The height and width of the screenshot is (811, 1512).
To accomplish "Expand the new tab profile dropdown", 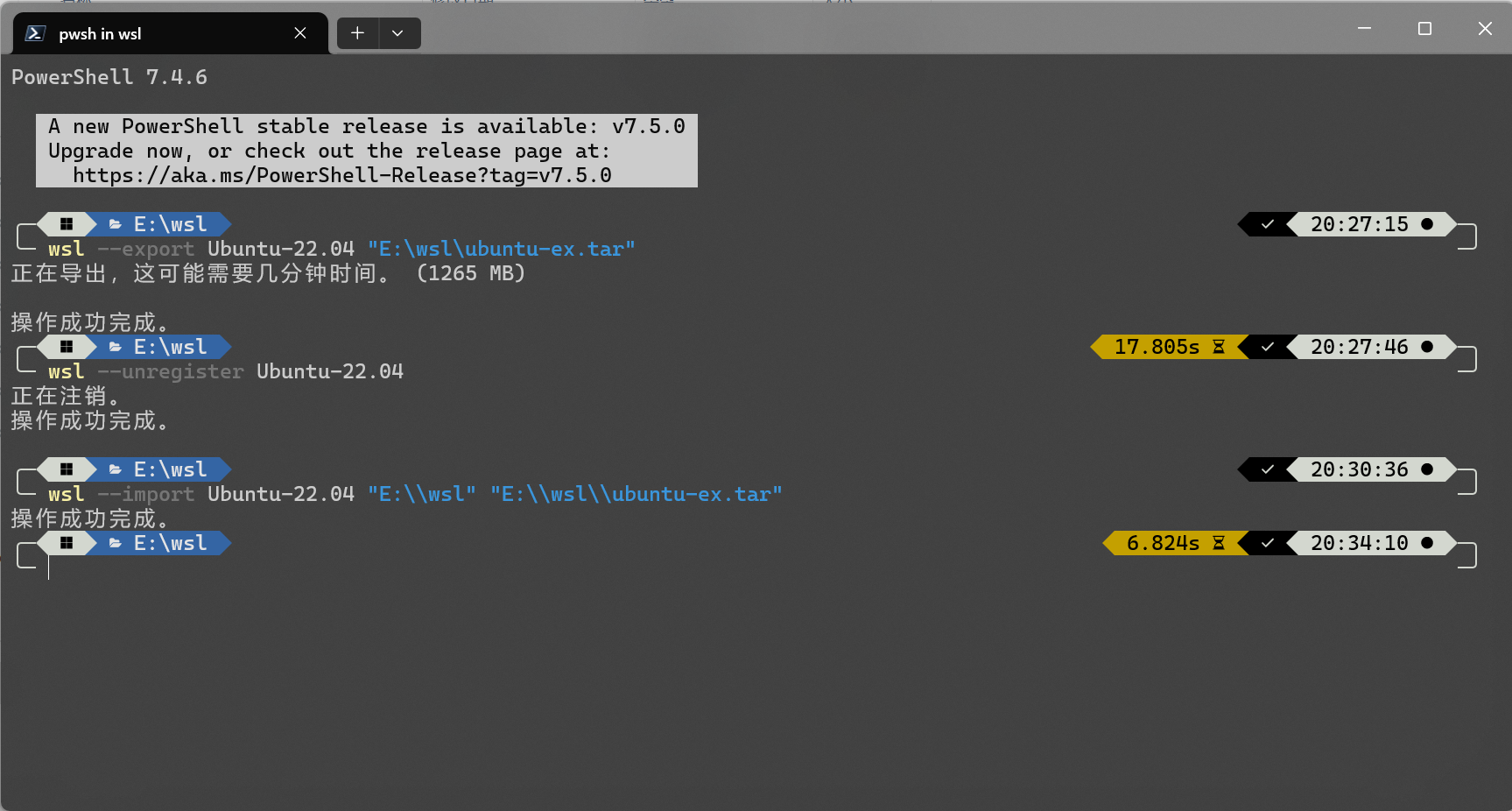I will tap(398, 33).
